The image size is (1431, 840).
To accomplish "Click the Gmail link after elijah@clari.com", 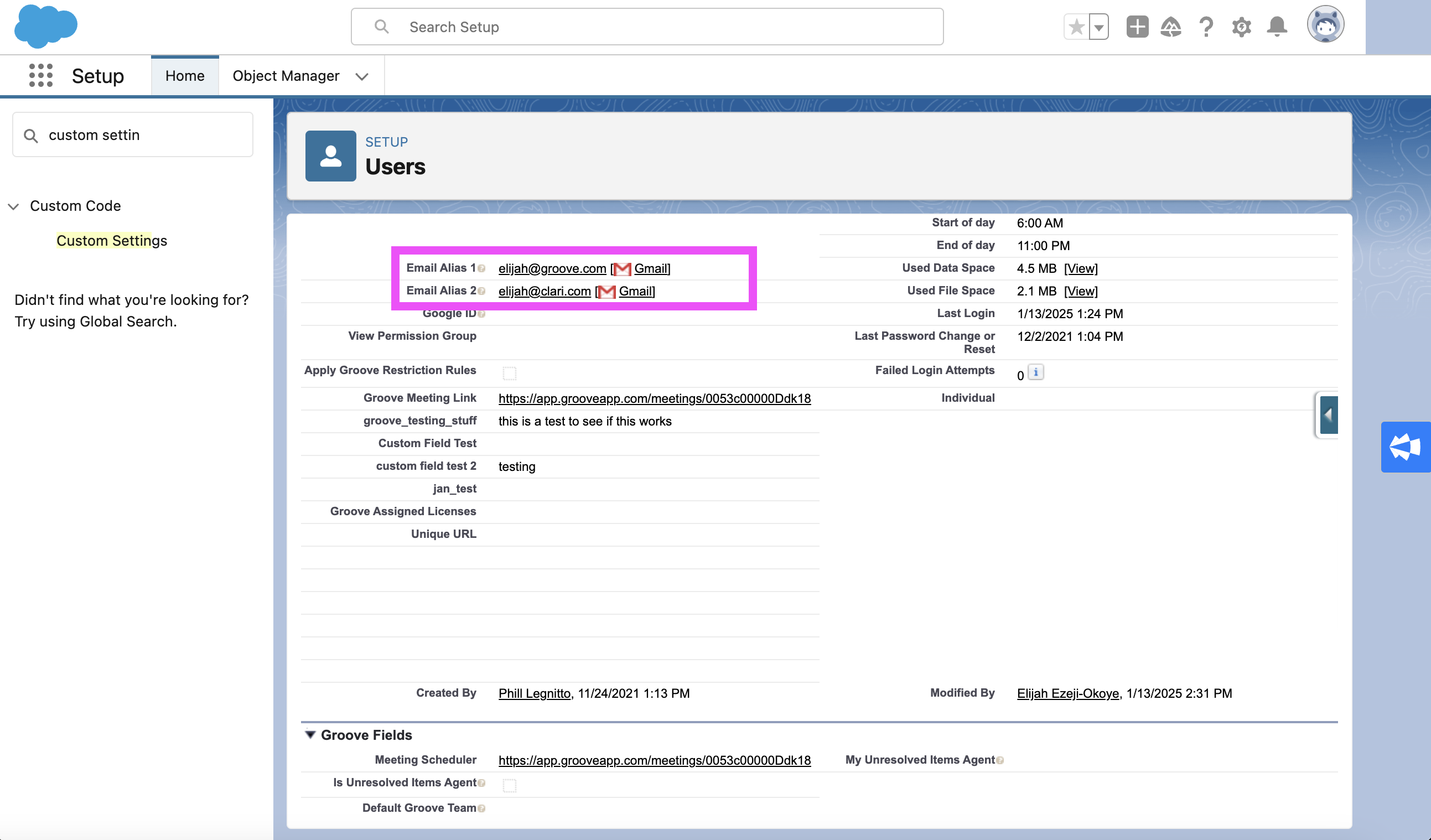I will pyautogui.click(x=635, y=292).
